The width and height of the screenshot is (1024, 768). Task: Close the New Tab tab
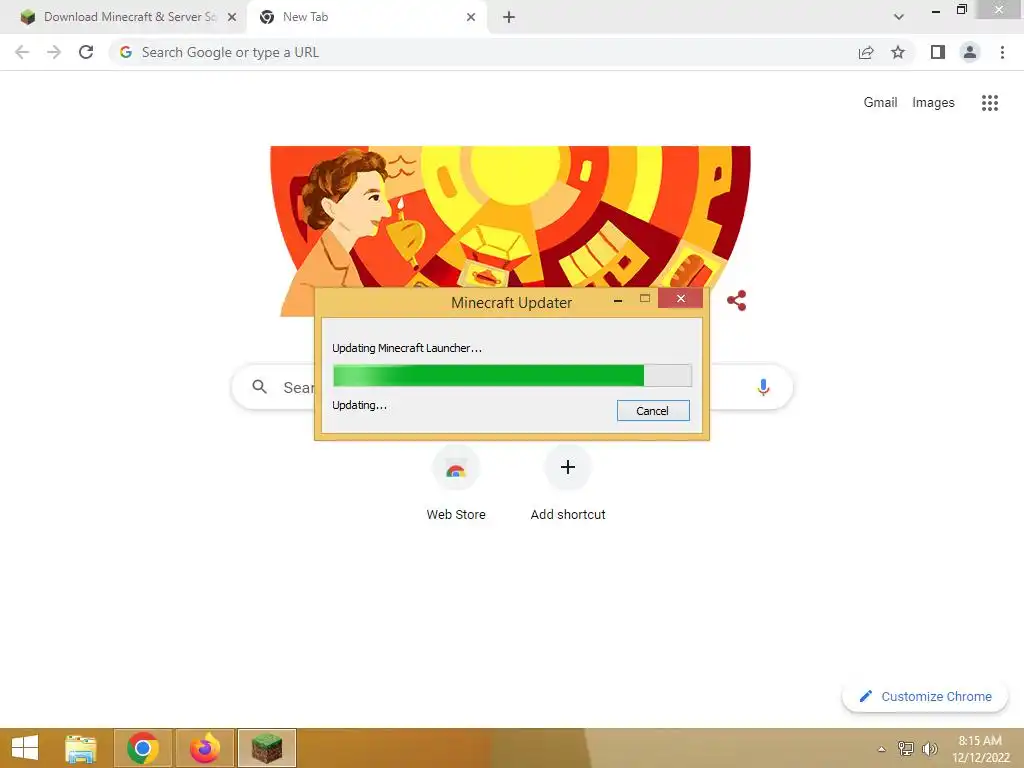coord(471,17)
